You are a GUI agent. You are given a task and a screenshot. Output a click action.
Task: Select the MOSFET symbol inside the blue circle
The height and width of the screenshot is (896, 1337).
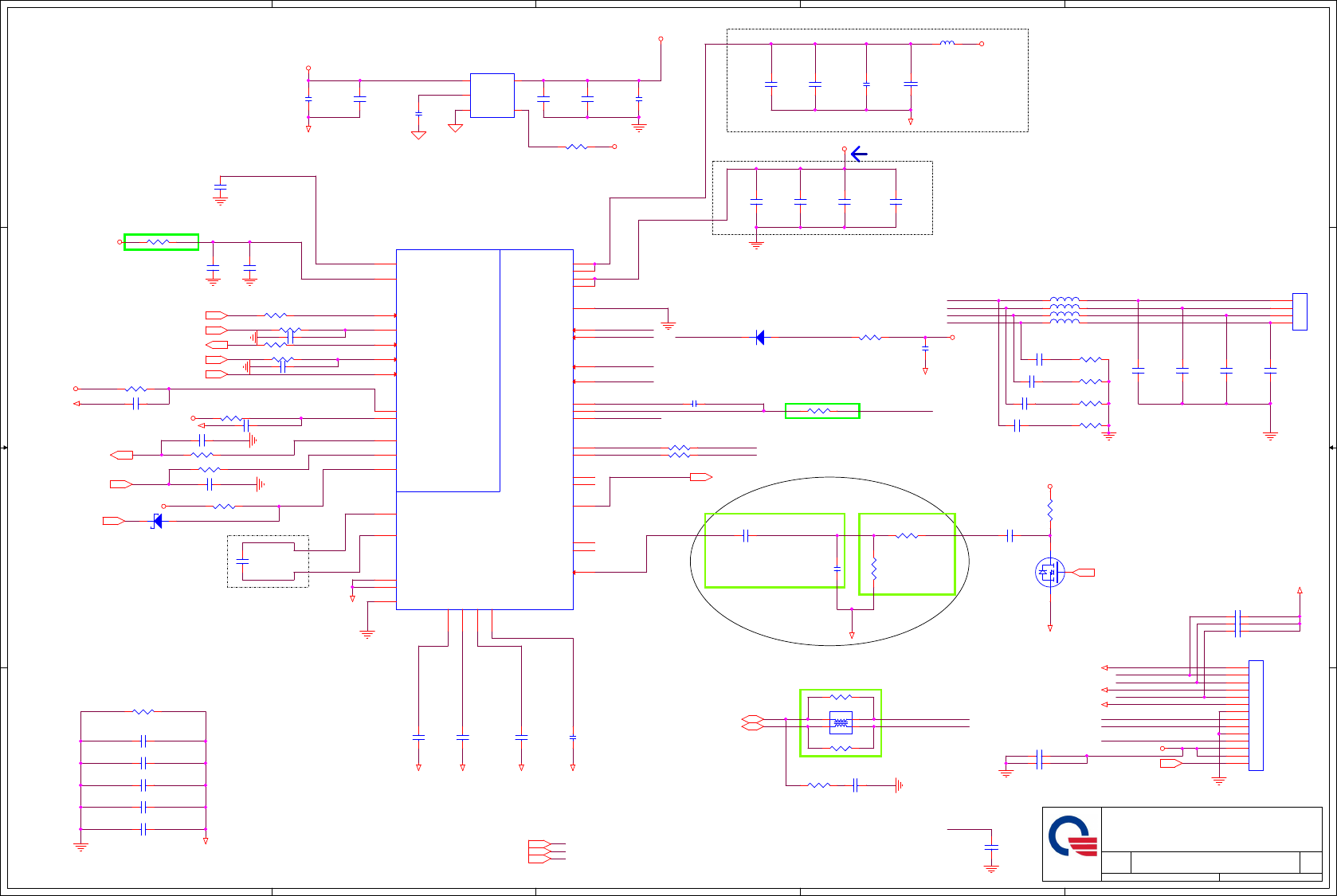[1049, 573]
